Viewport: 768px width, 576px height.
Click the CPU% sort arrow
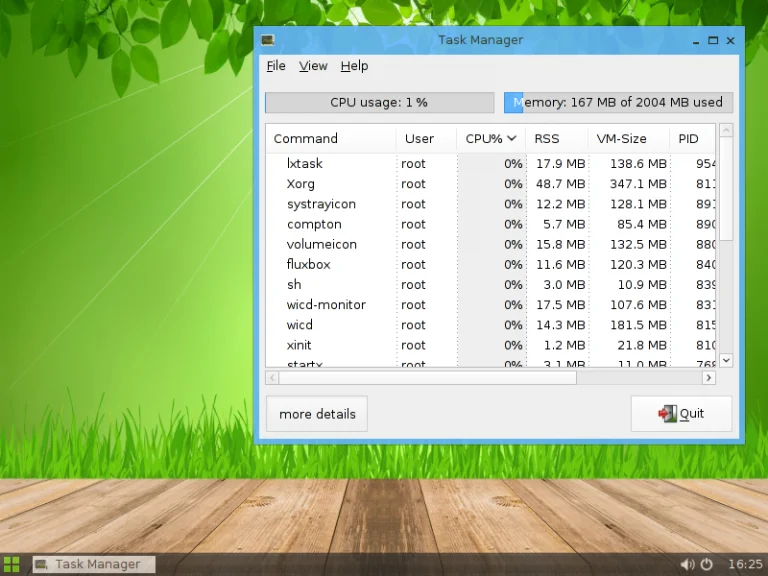point(512,139)
